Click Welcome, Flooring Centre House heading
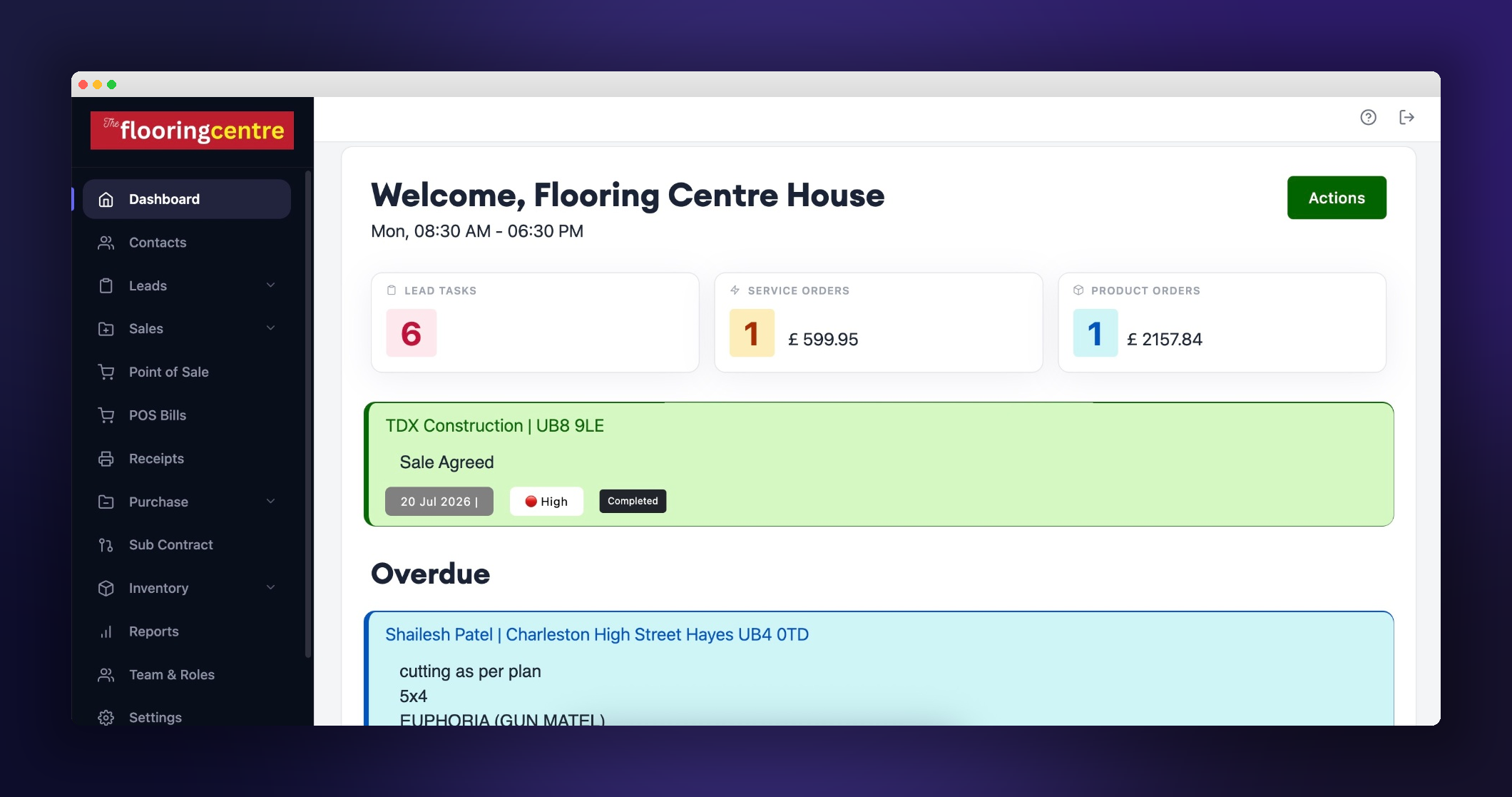The width and height of the screenshot is (1512, 797). pyautogui.click(x=628, y=196)
